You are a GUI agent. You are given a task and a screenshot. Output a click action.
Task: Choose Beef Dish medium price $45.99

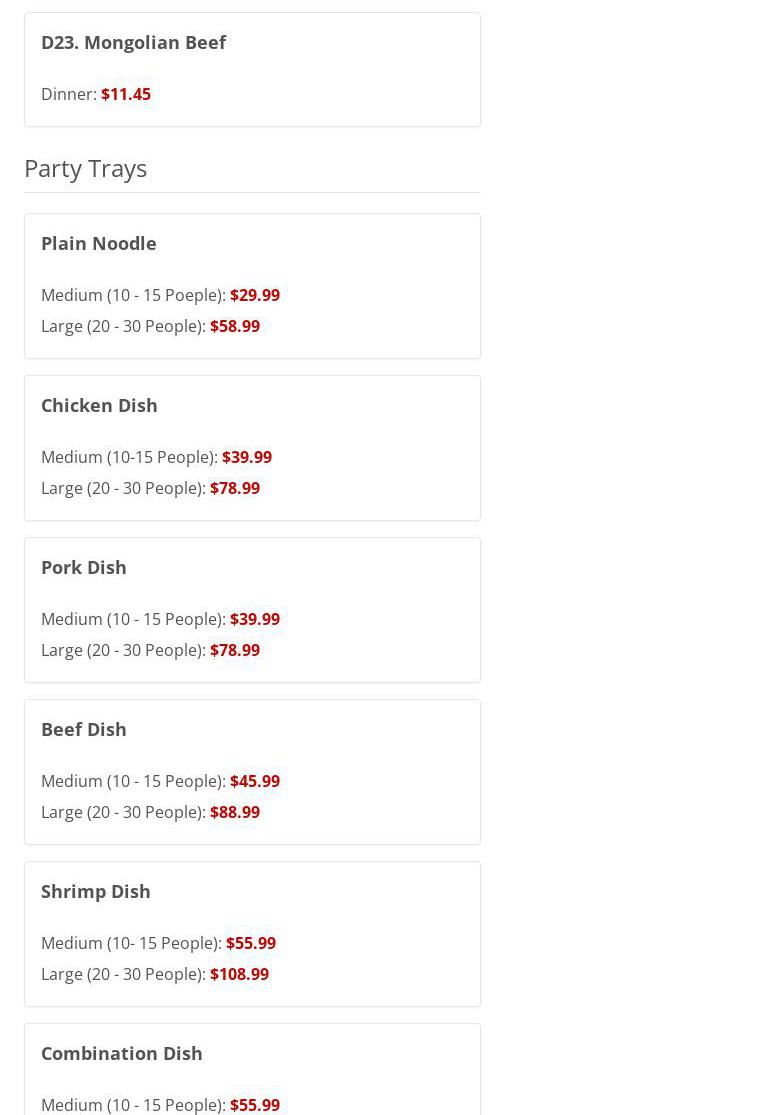254,781
